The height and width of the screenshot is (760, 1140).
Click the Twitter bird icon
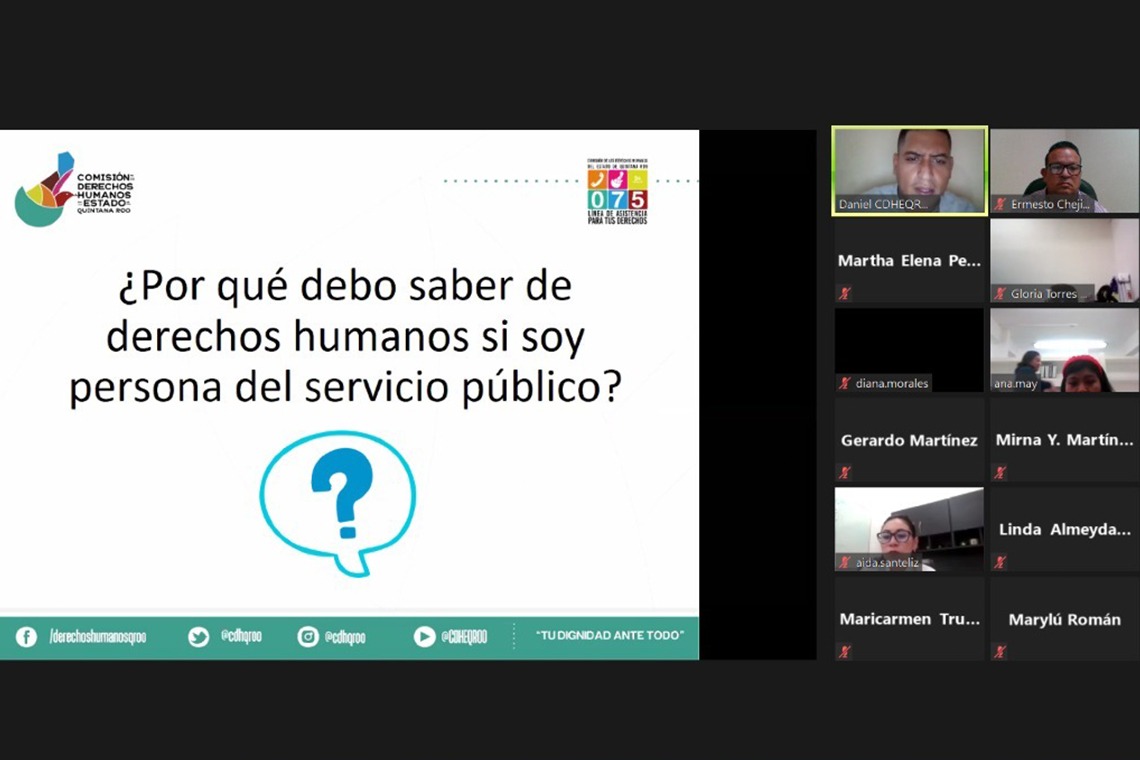[199, 637]
